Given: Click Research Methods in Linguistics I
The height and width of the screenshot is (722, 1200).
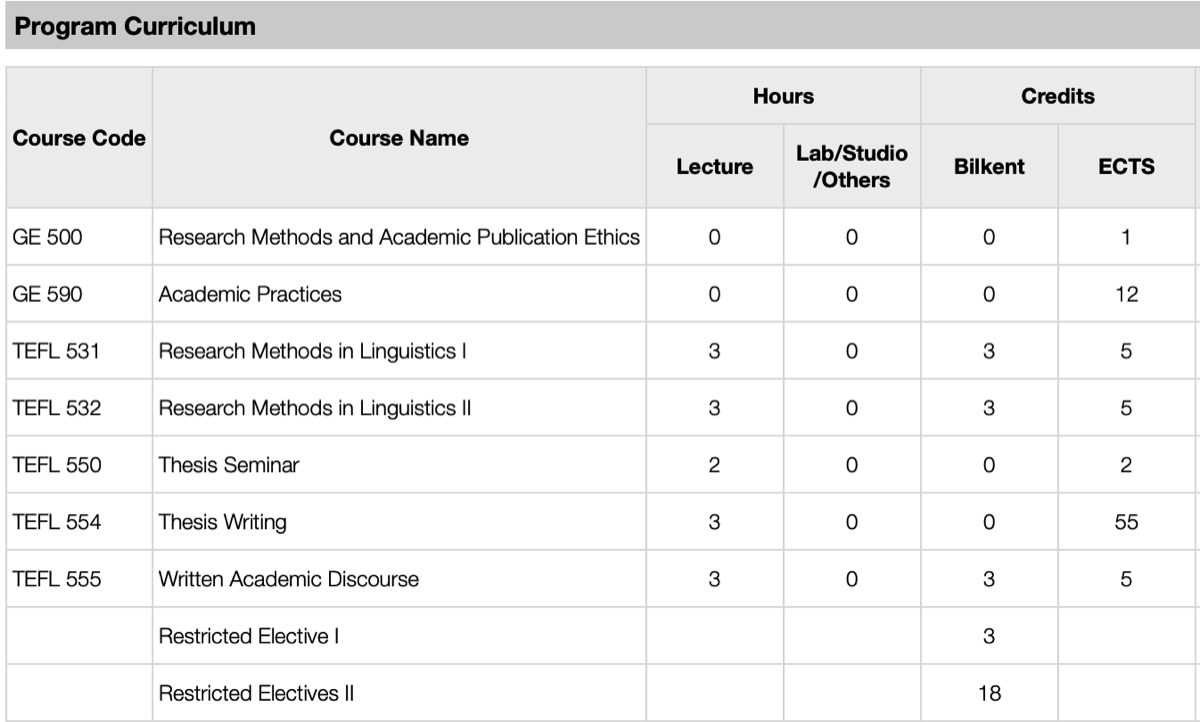Looking at the screenshot, I should (312, 351).
